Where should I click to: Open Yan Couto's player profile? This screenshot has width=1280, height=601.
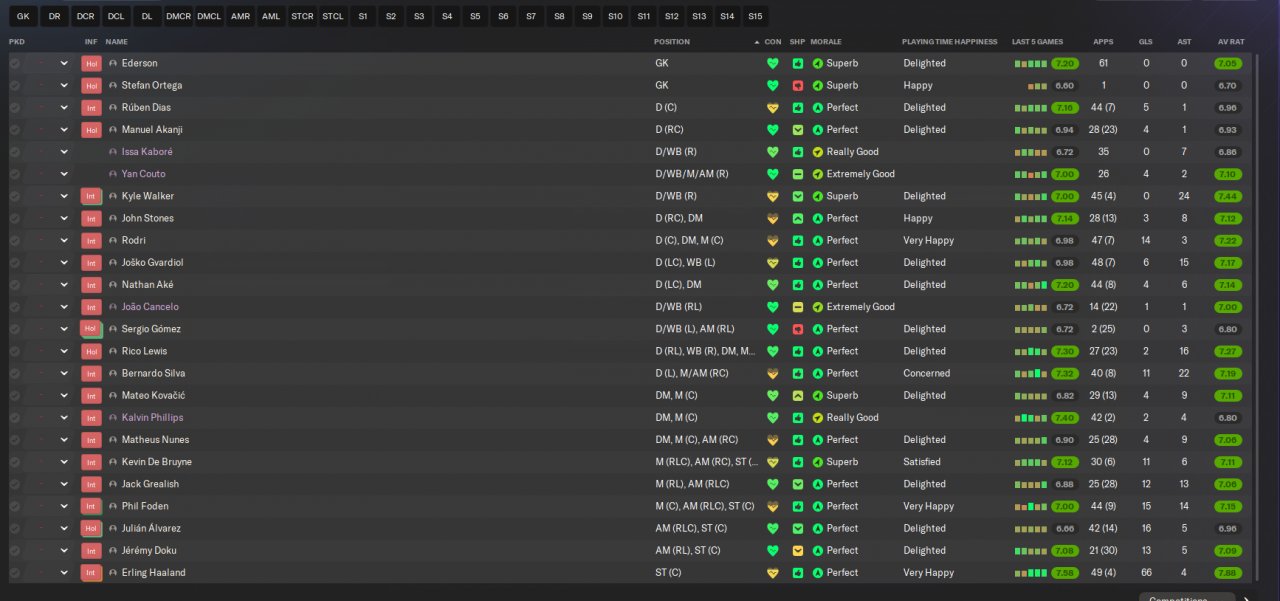[x=143, y=174]
